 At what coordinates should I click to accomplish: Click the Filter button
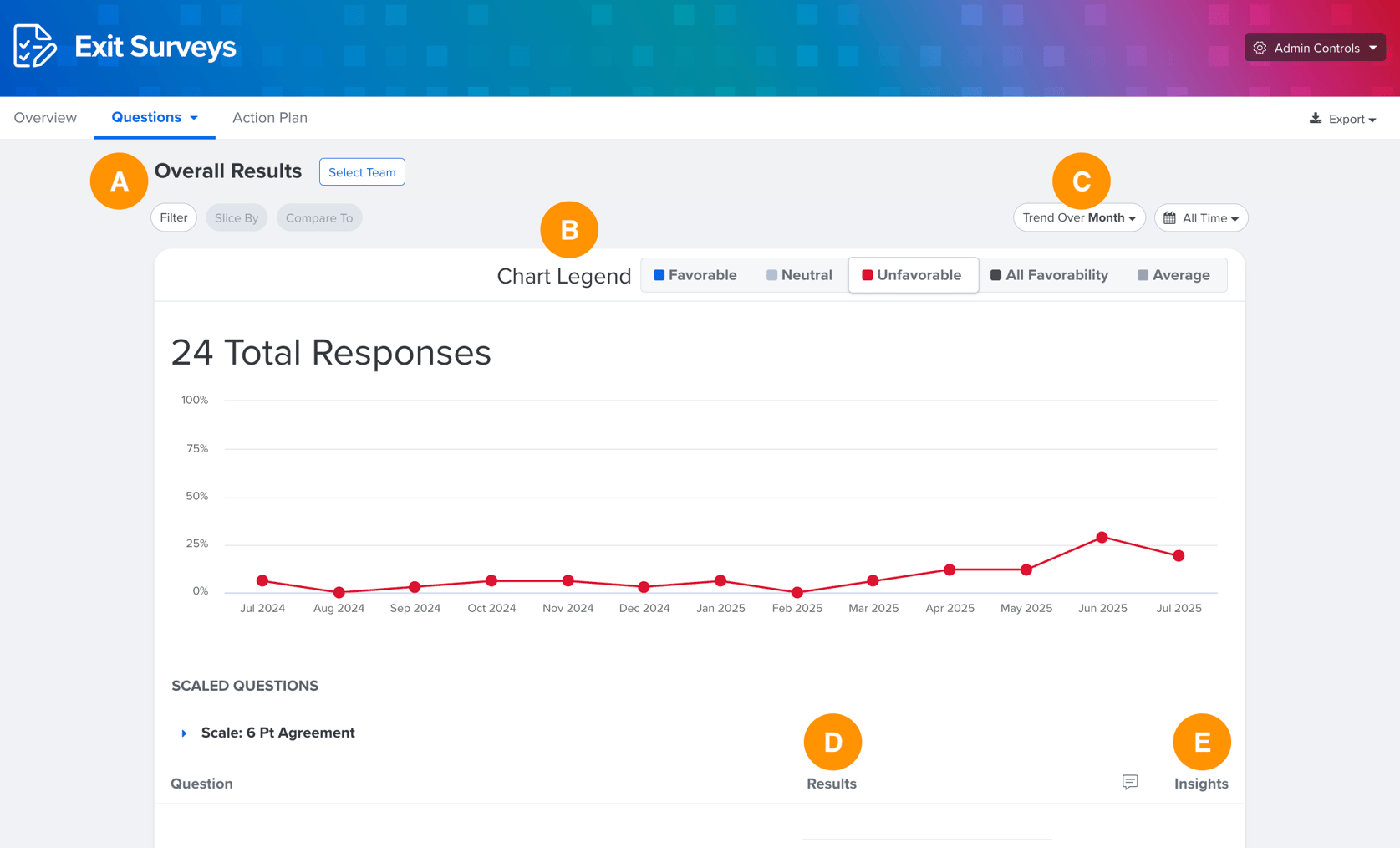tap(174, 217)
